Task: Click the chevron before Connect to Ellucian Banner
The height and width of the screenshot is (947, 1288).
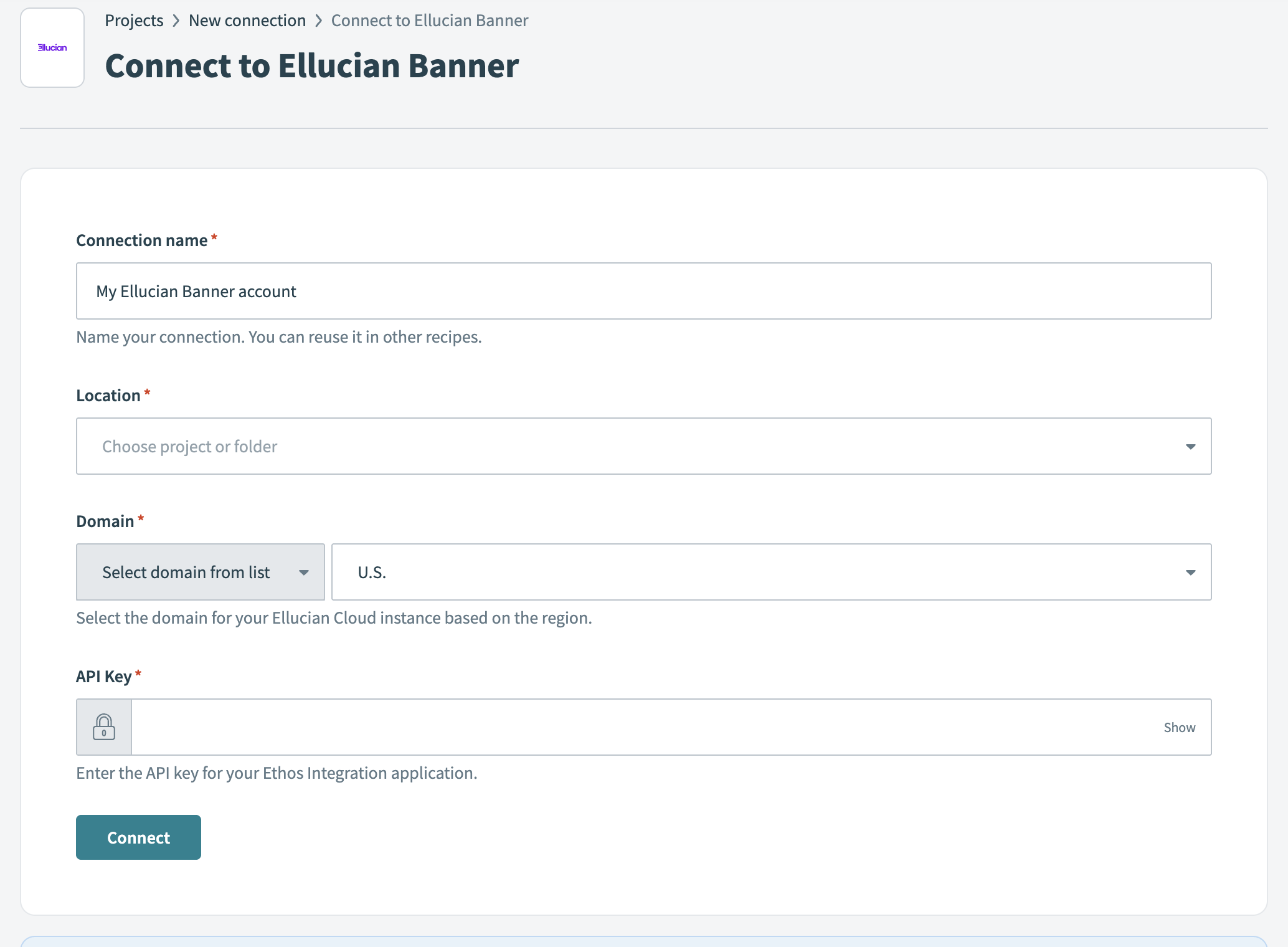Action: tap(319, 21)
